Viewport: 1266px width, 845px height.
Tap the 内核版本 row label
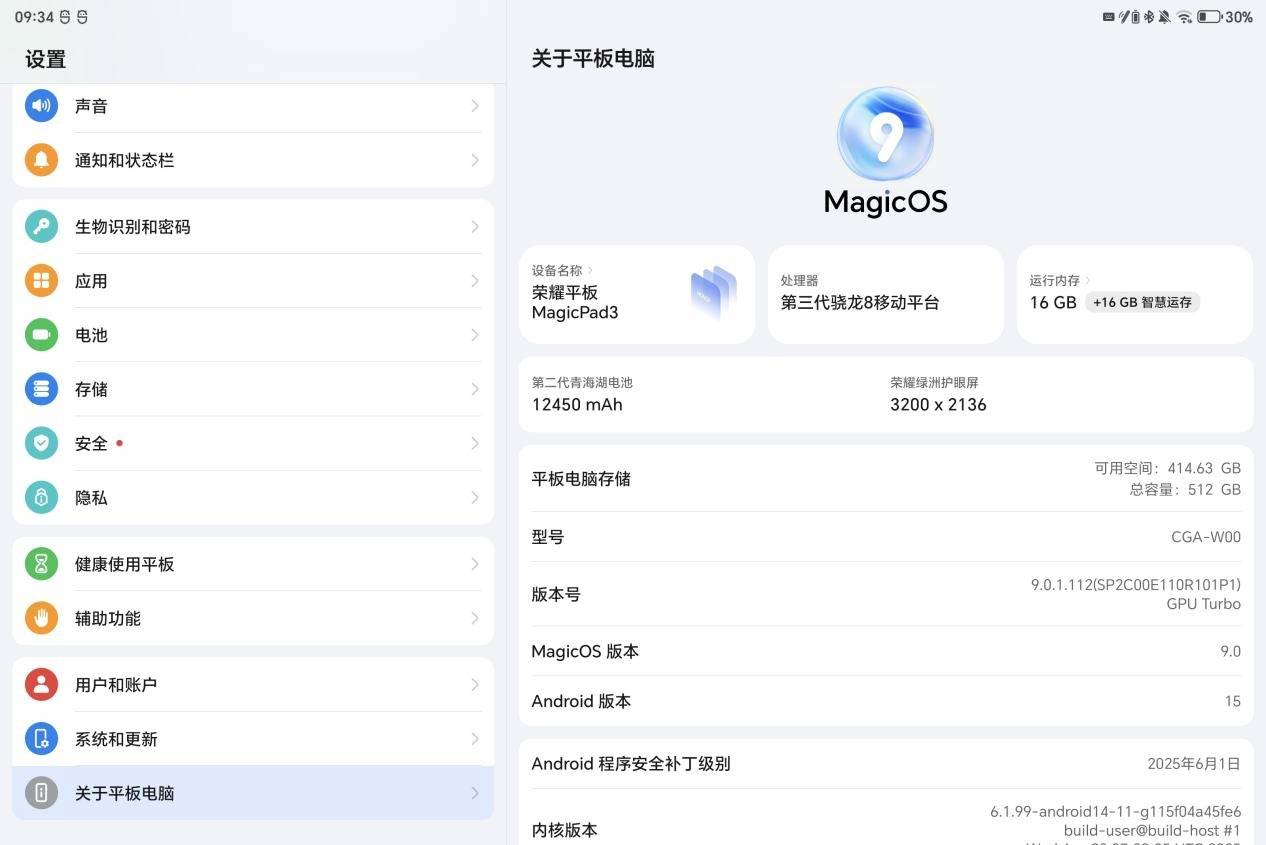click(564, 830)
